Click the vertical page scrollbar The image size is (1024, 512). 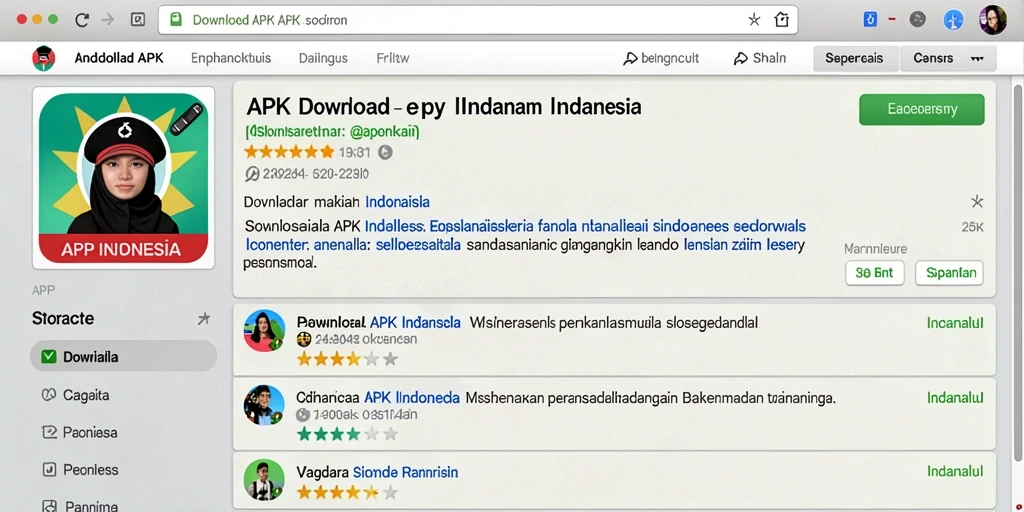click(1017, 271)
